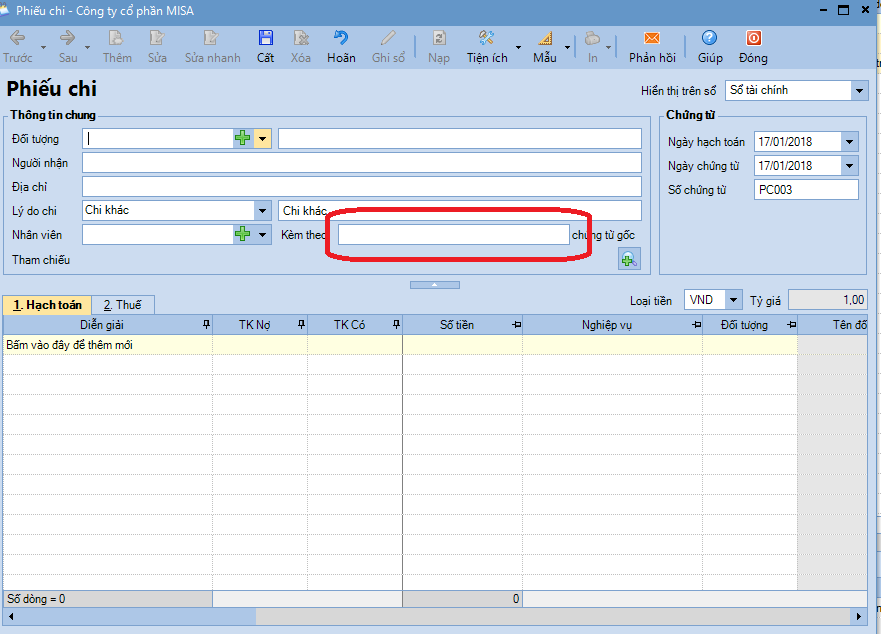The image size is (881, 634).
Task: Click the Đối tượng name field
Action: (x=460, y=139)
